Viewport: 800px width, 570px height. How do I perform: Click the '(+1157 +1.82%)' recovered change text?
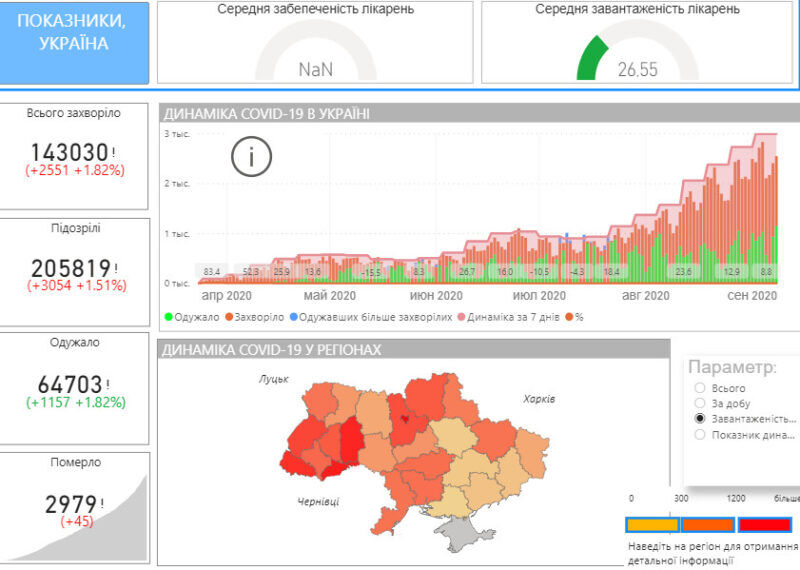point(76,402)
